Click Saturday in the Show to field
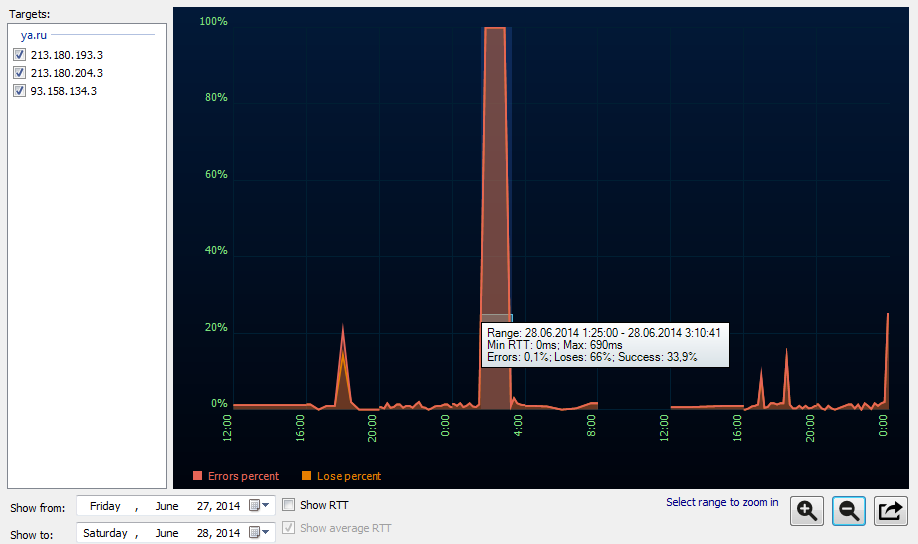The width and height of the screenshot is (918, 544). pyautogui.click(x=105, y=533)
